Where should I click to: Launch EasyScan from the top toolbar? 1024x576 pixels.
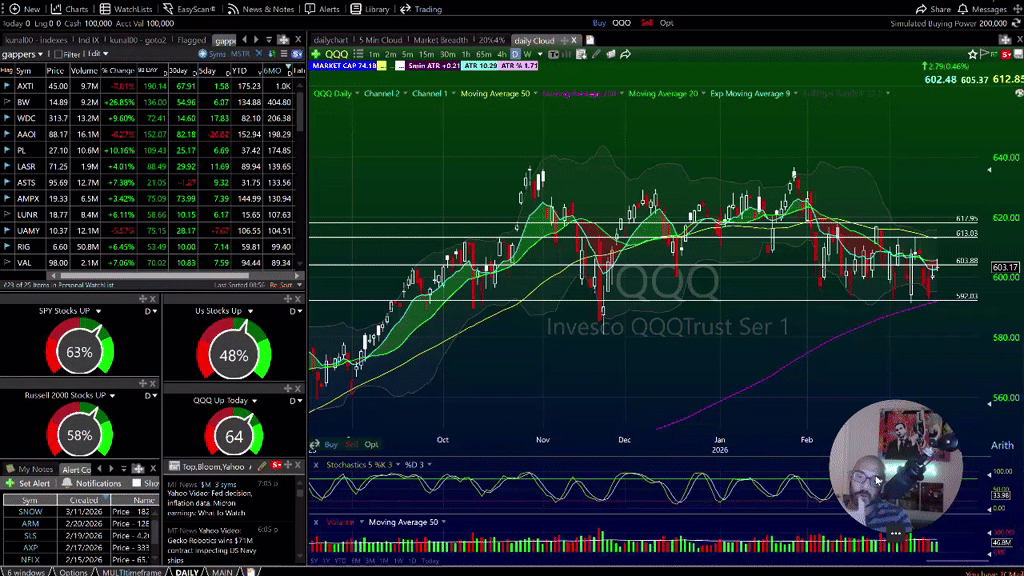click(x=166, y=9)
